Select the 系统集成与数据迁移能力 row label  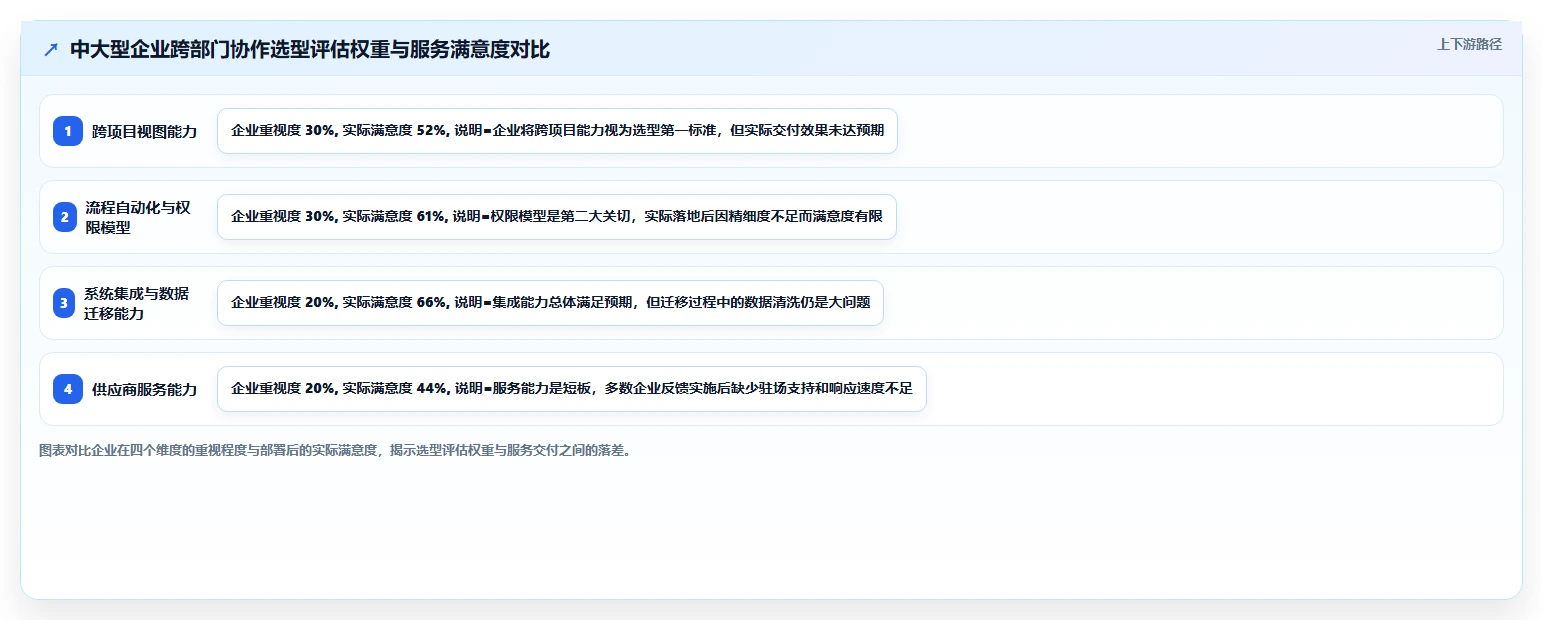[x=137, y=303]
